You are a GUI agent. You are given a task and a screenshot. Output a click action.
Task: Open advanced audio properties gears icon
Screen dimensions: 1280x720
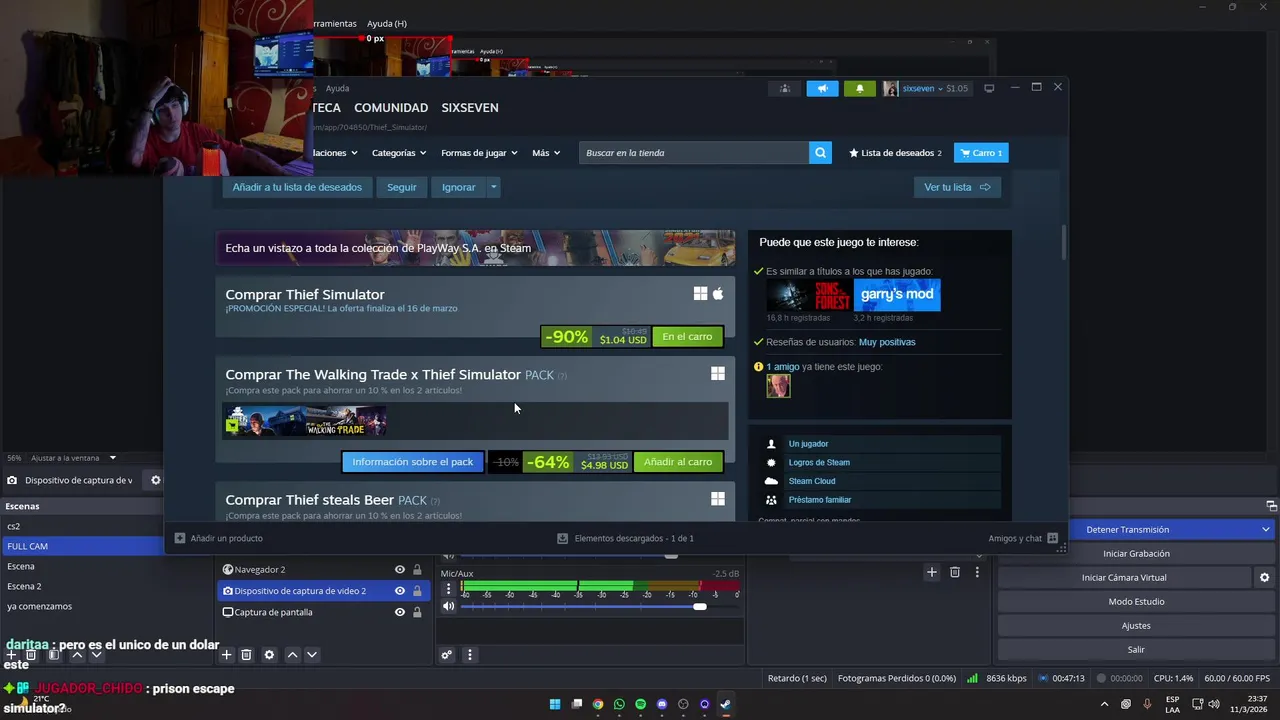click(x=447, y=655)
